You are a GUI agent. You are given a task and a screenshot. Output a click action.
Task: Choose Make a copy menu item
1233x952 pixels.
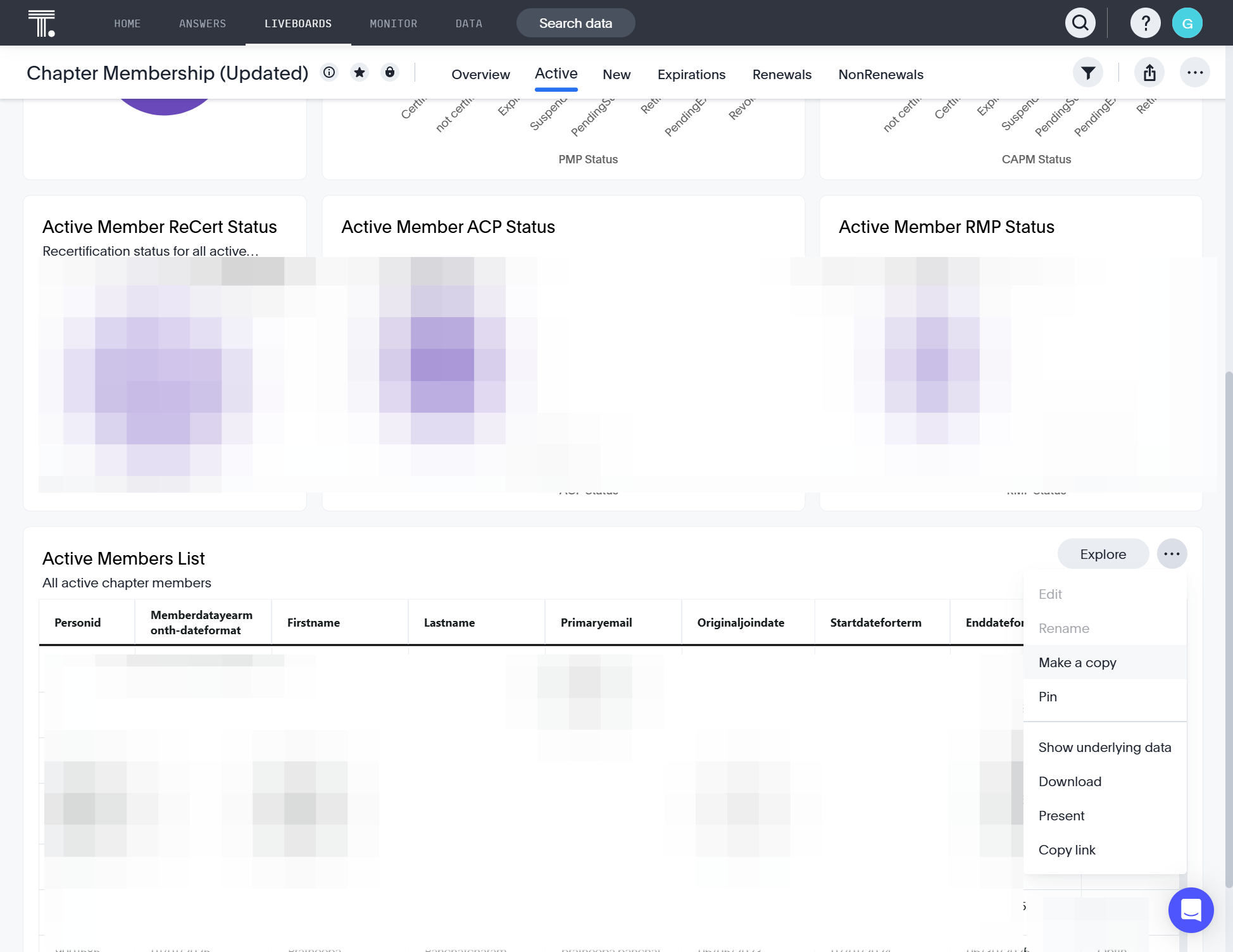pyautogui.click(x=1105, y=662)
